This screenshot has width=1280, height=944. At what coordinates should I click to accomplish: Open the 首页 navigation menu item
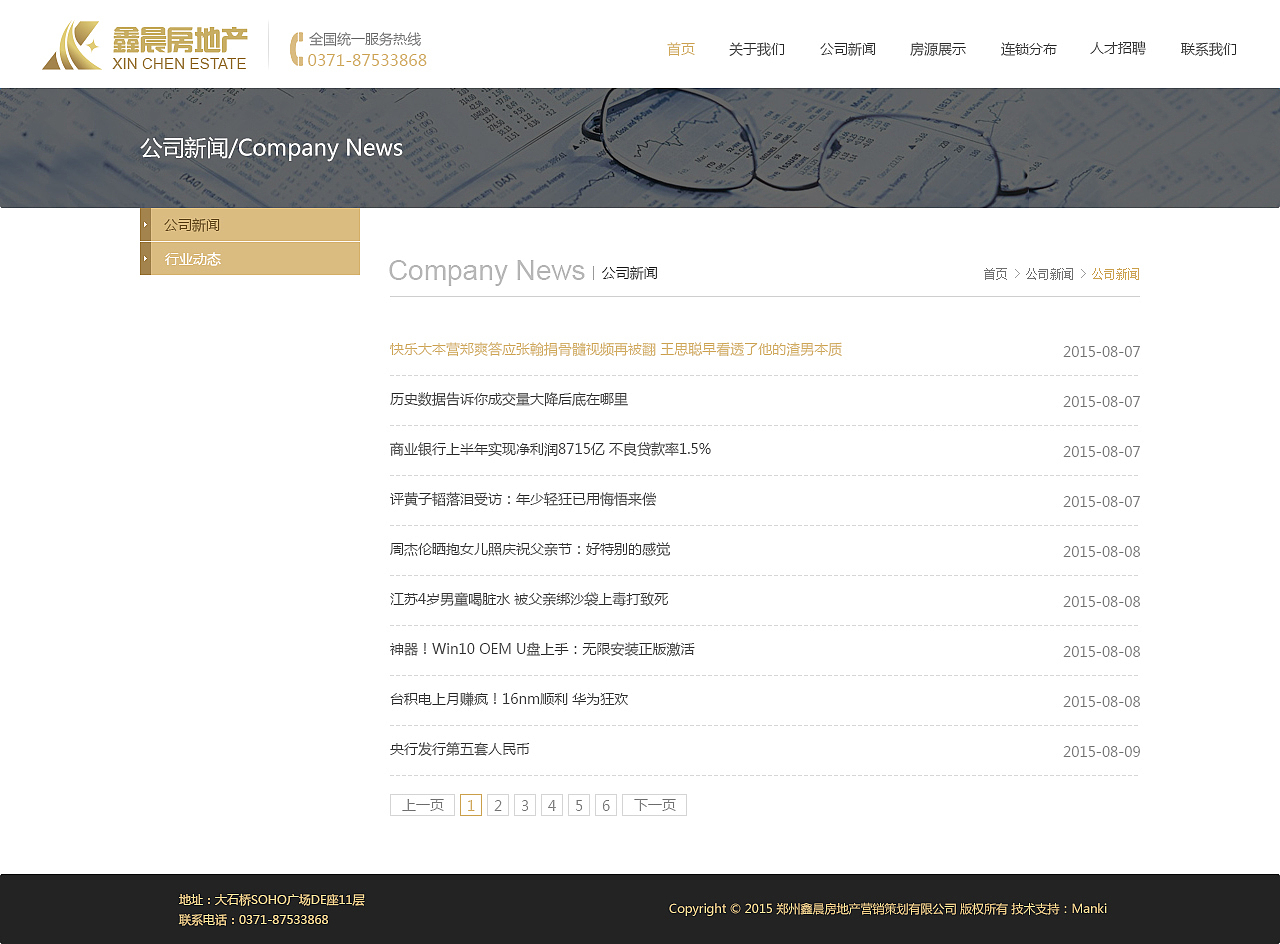(x=681, y=49)
